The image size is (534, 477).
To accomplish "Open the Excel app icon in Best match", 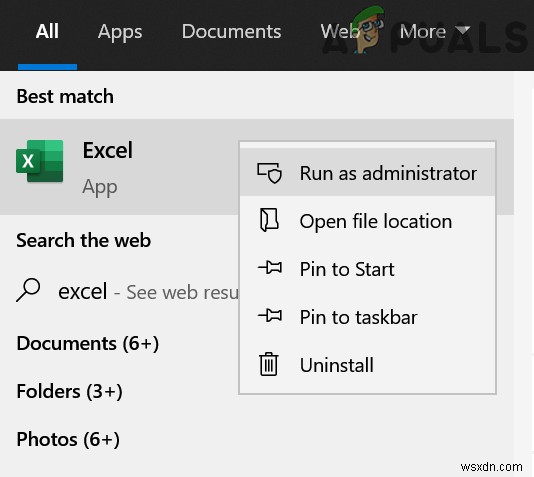I will (40, 161).
